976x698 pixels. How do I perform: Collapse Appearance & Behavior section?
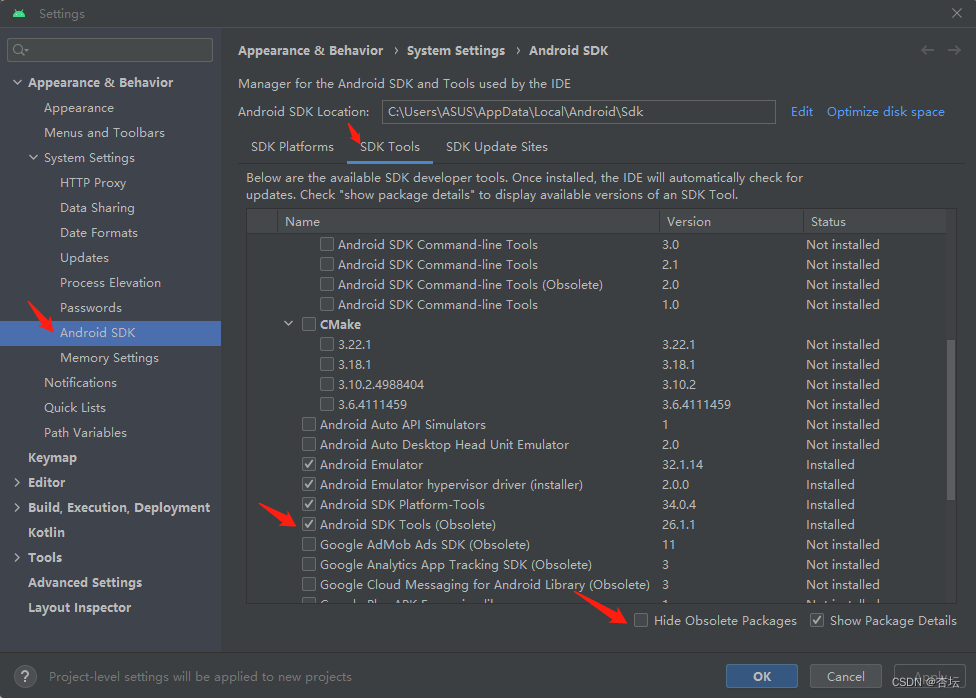(17, 82)
